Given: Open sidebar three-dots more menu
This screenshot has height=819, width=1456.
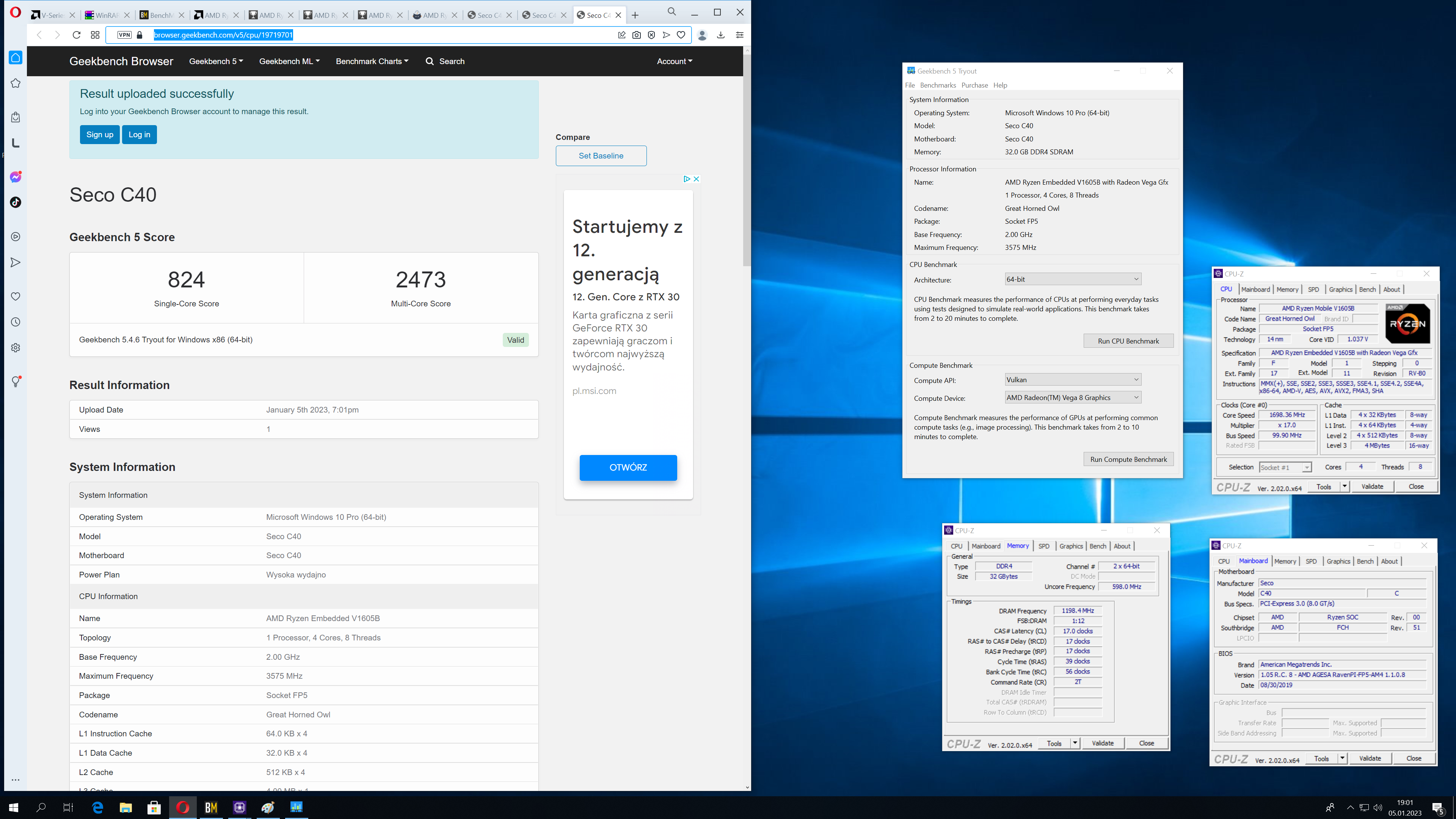Looking at the screenshot, I should tap(15, 780).
